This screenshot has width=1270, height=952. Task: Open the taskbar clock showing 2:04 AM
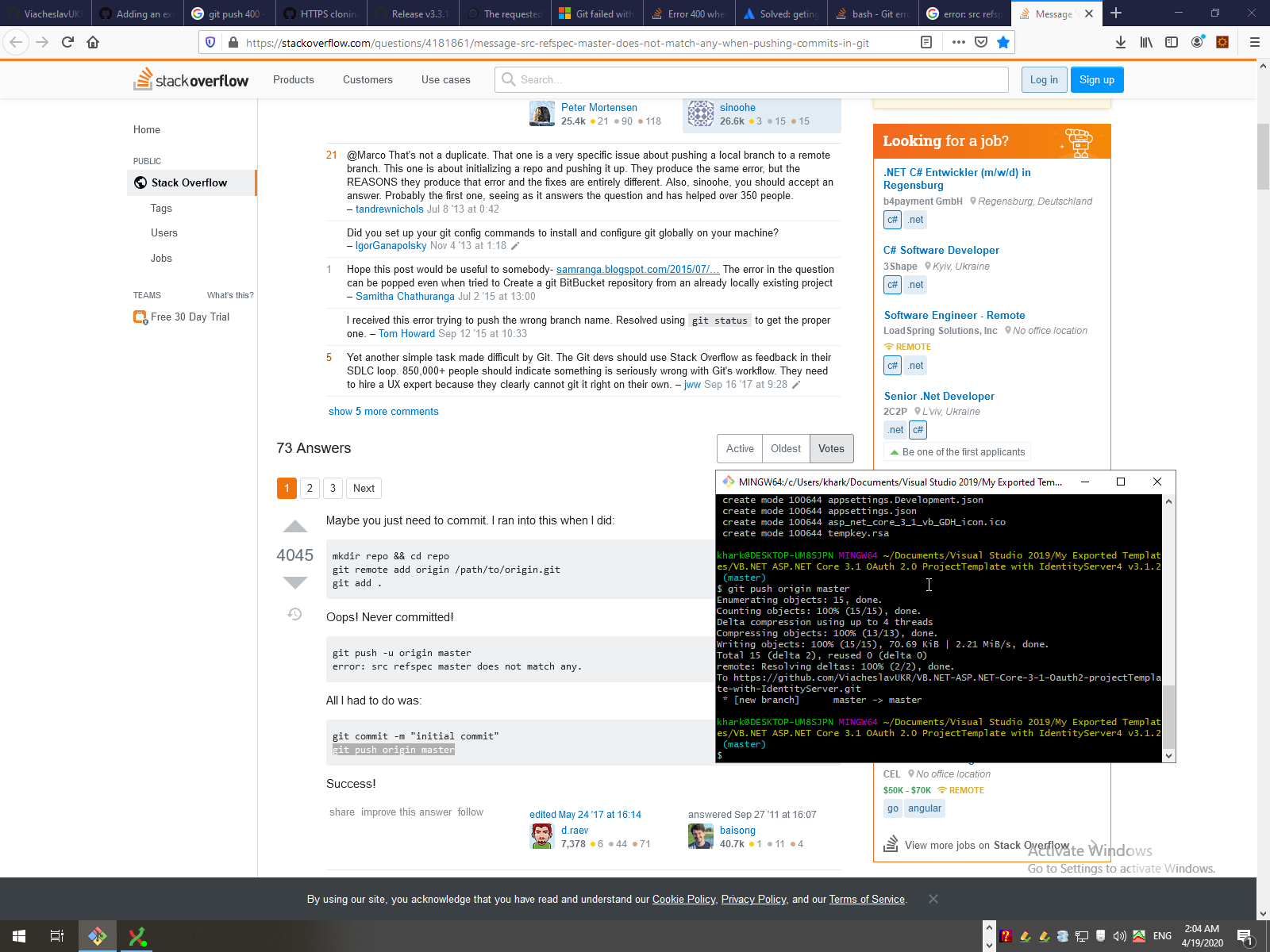pos(1202,936)
